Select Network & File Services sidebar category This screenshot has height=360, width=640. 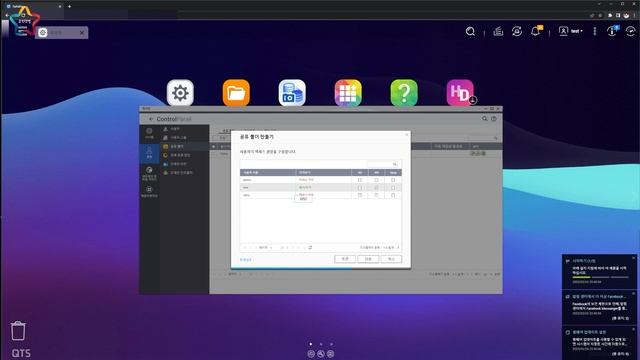click(149, 173)
